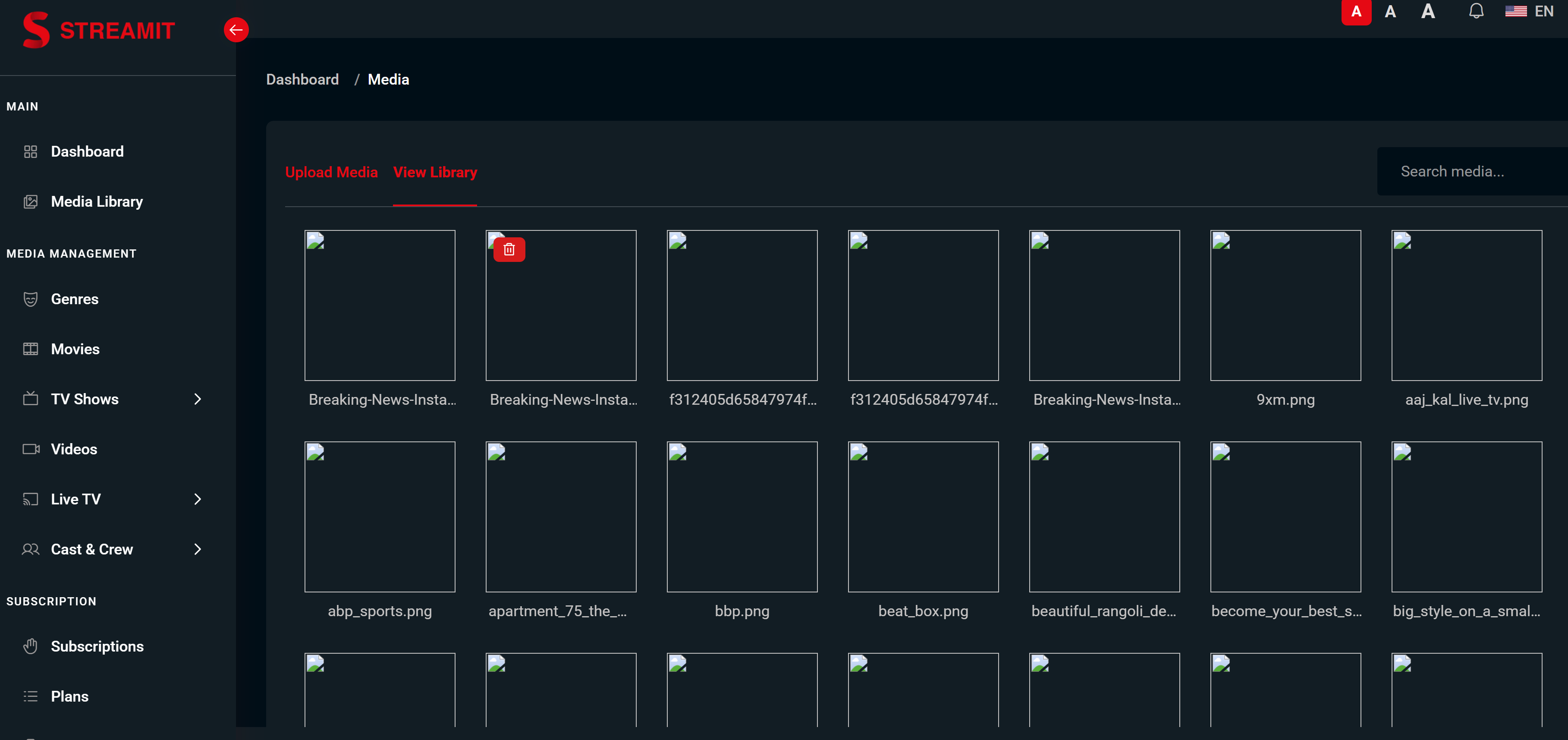
Task: Click the abp_sports.png file name
Action: [380, 611]
